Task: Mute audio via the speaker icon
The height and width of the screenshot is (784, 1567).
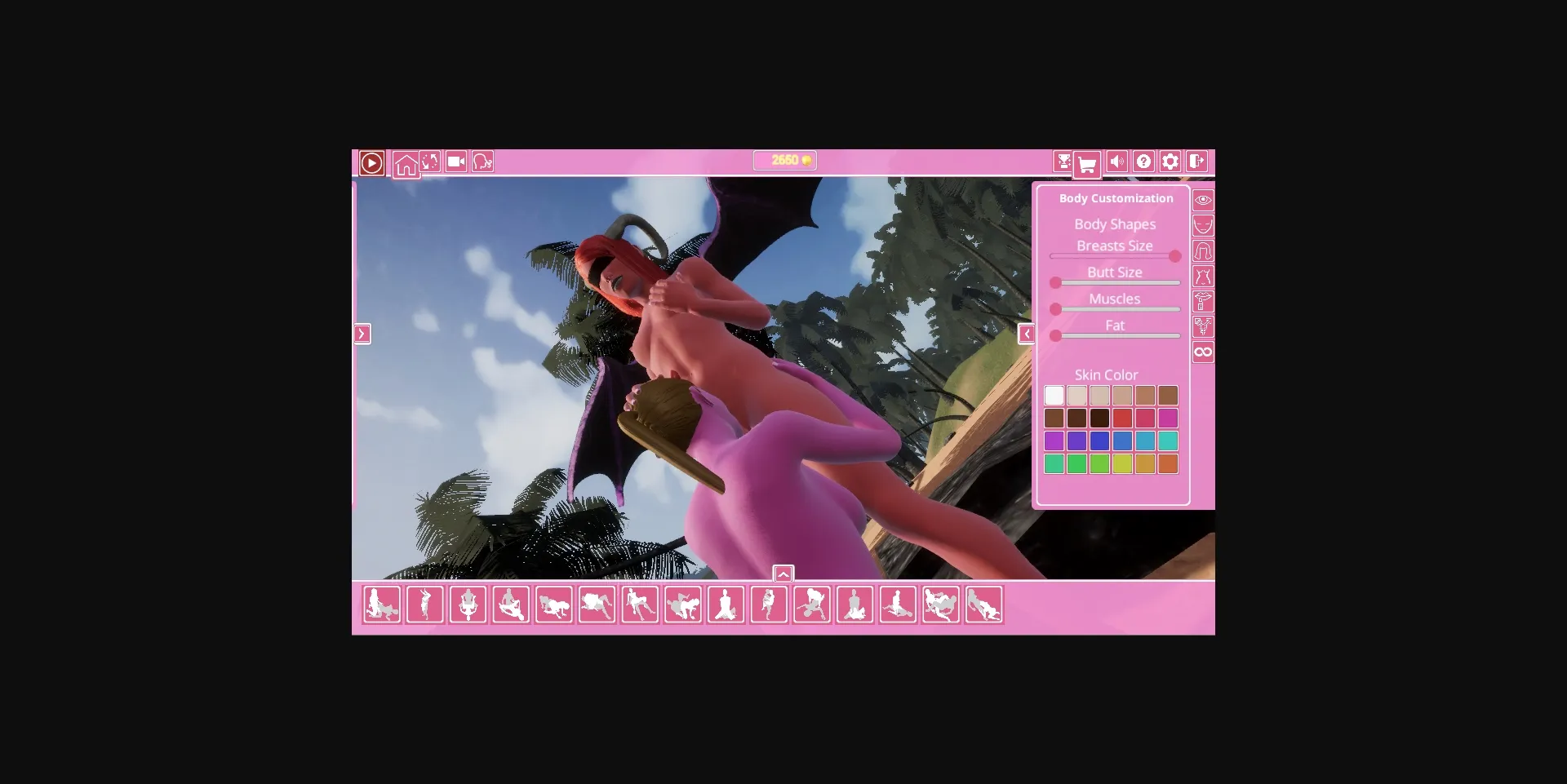Action: tap(1118, 162)
